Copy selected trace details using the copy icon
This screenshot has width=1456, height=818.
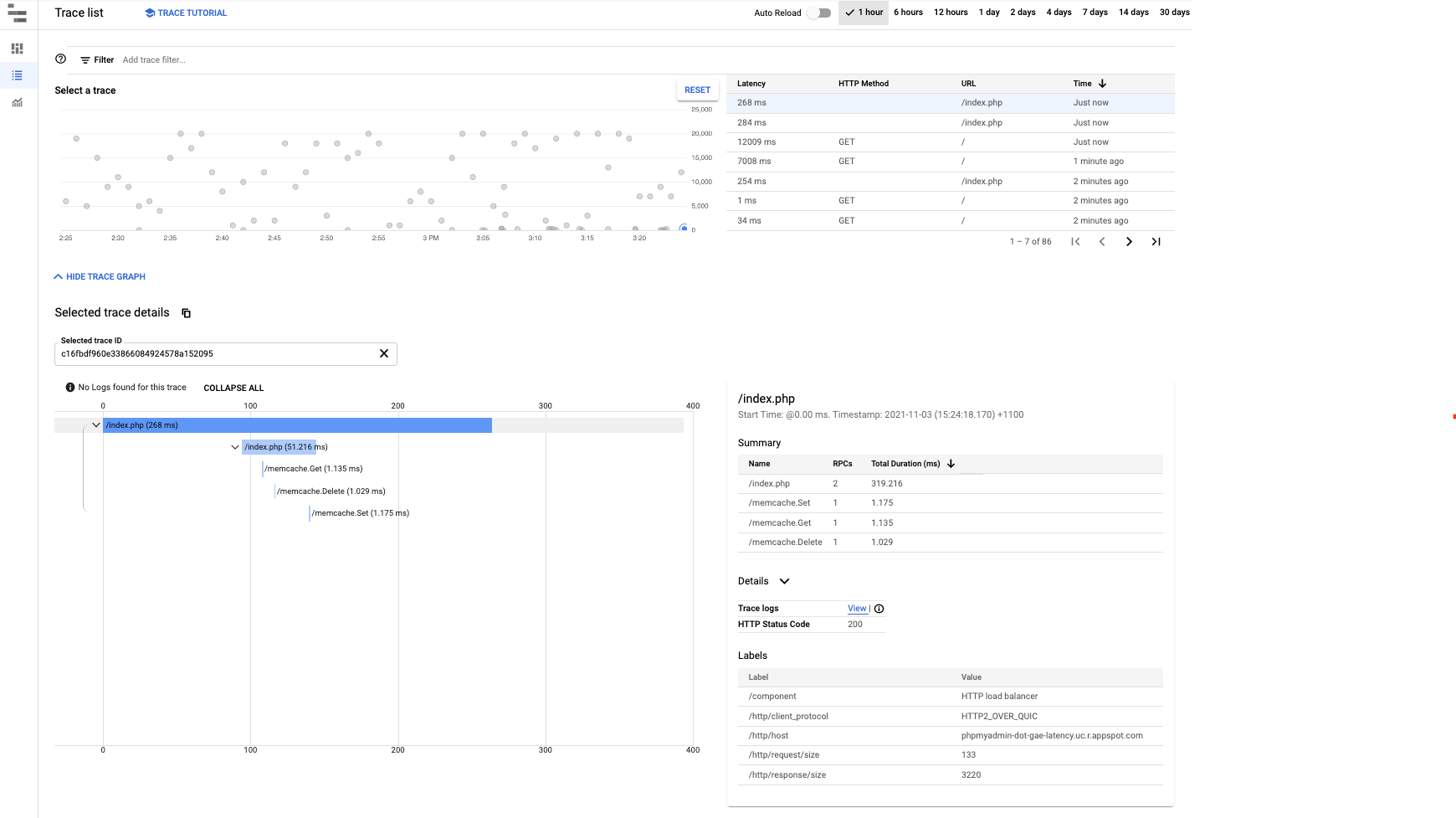coord(185,312)
